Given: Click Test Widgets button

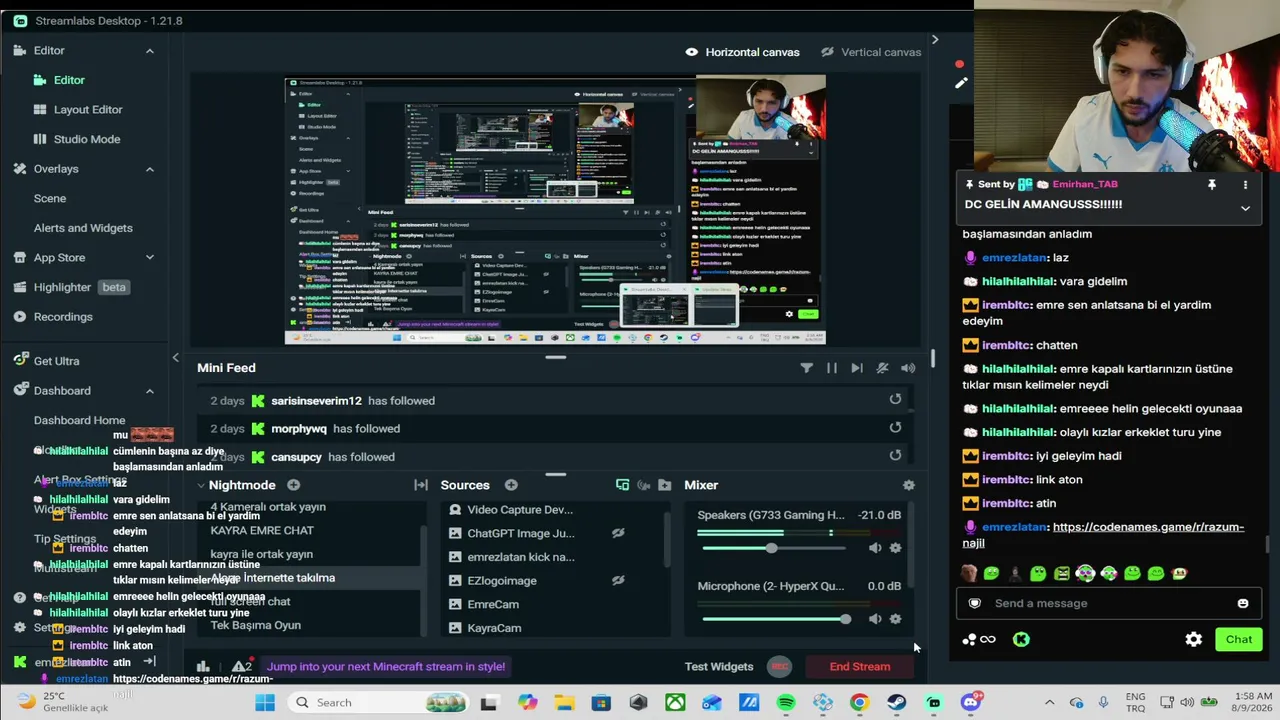Looking at the screenshot, I should [719, 667].
